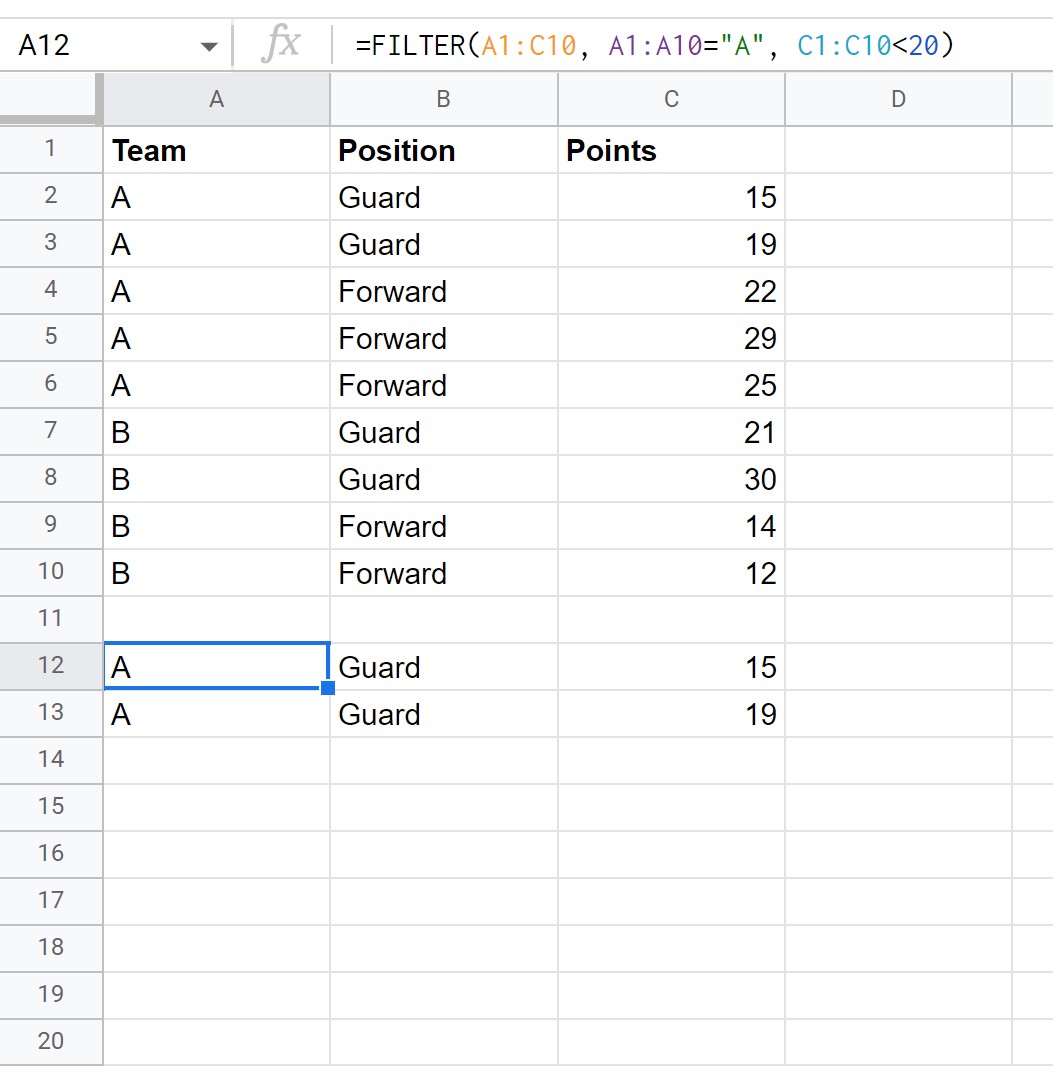Select column A header
Viewport: 1053px width, 1066px height.
coord(216,99)
